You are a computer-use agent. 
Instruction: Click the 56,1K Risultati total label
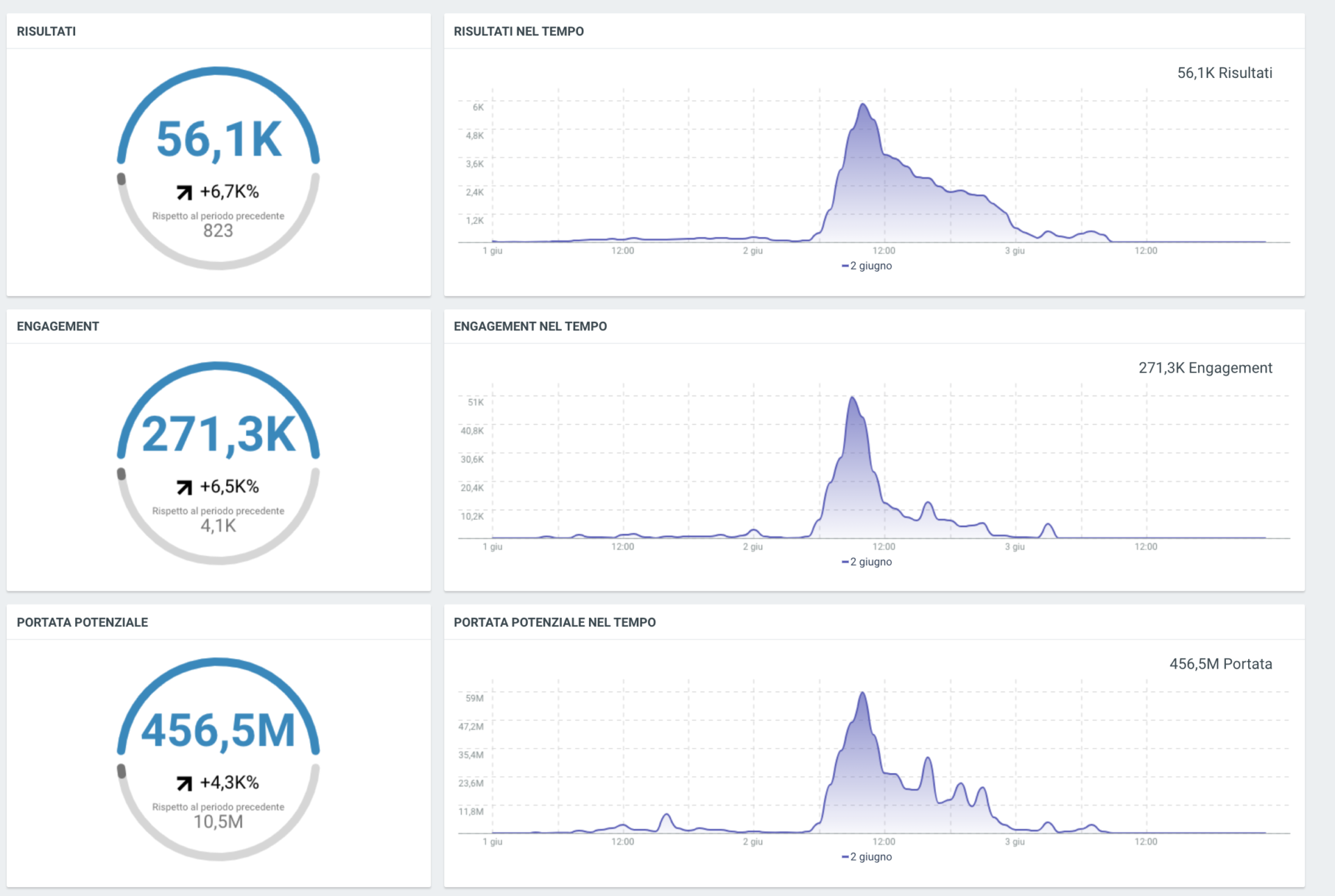(1224, 73)
